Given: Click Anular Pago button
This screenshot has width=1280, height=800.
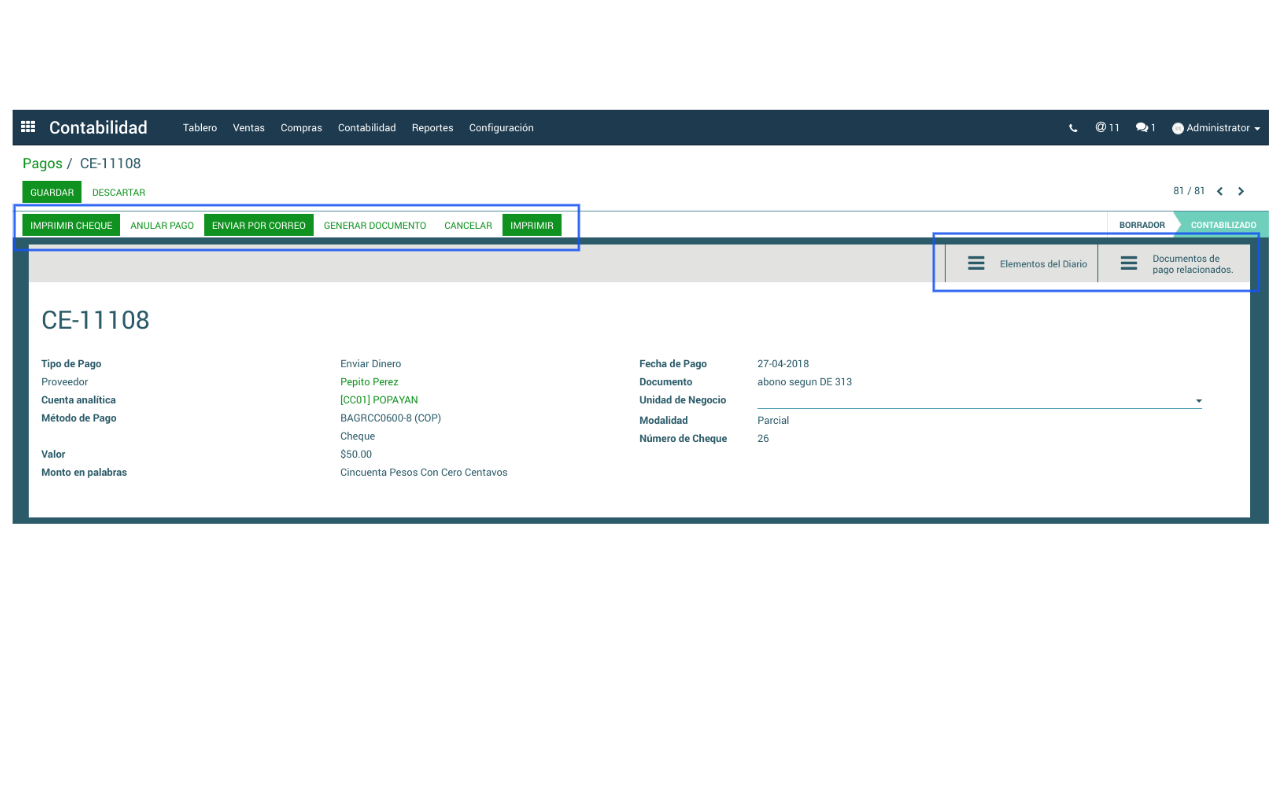Looking at the screenshot, I should (162, 226).
